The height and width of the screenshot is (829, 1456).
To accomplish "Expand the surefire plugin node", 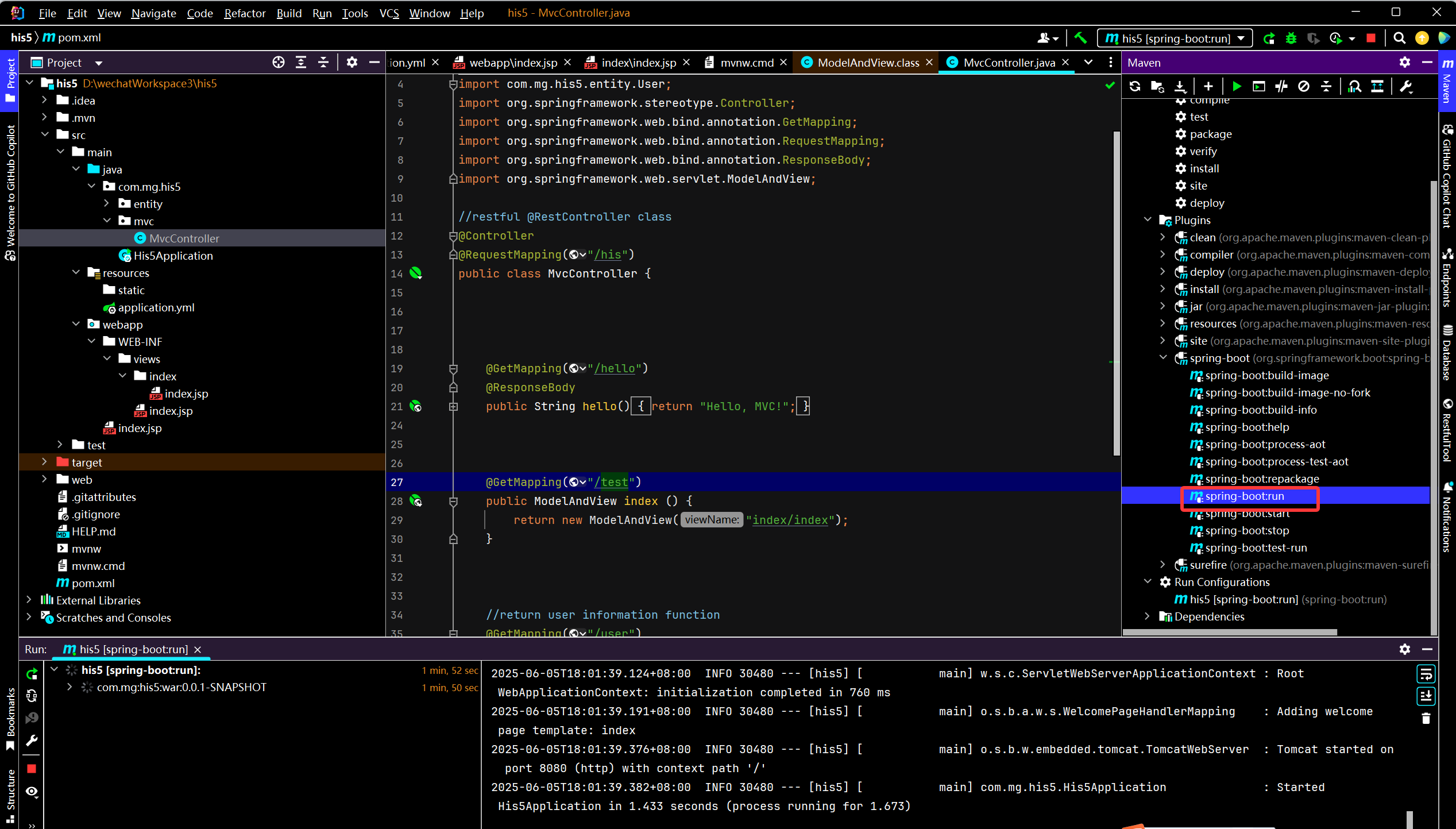I will tap(1163, 565).
